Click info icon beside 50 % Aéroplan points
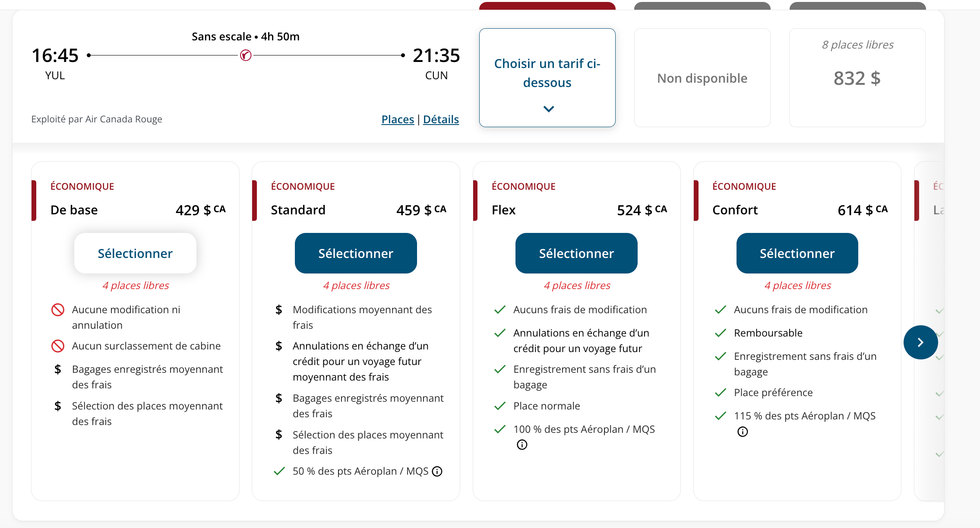Screen dimensions: 980x528 pos(437,472)
